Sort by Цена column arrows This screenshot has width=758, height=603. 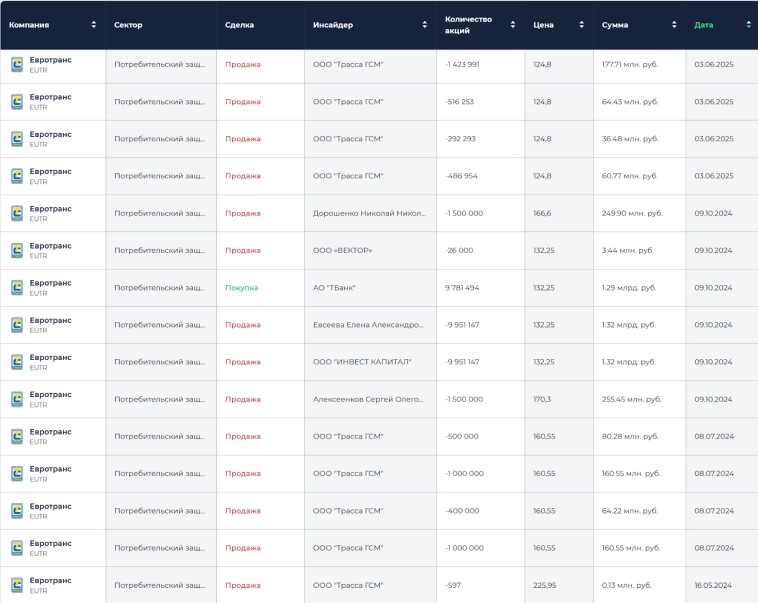[581, 25]
